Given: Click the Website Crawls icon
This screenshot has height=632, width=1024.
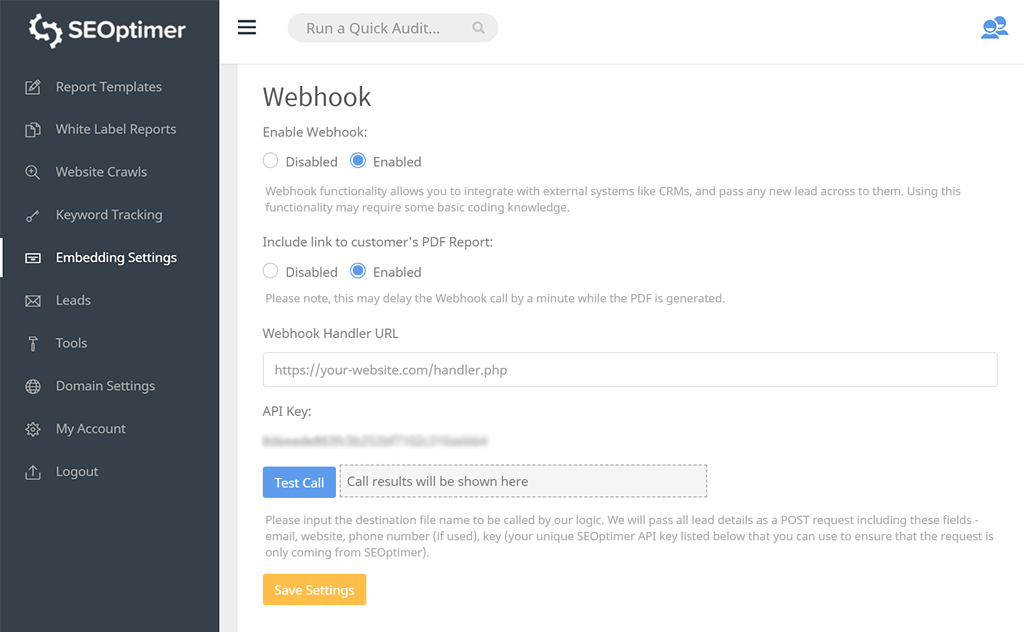Looking at the screenshot, I should [33, 172].
